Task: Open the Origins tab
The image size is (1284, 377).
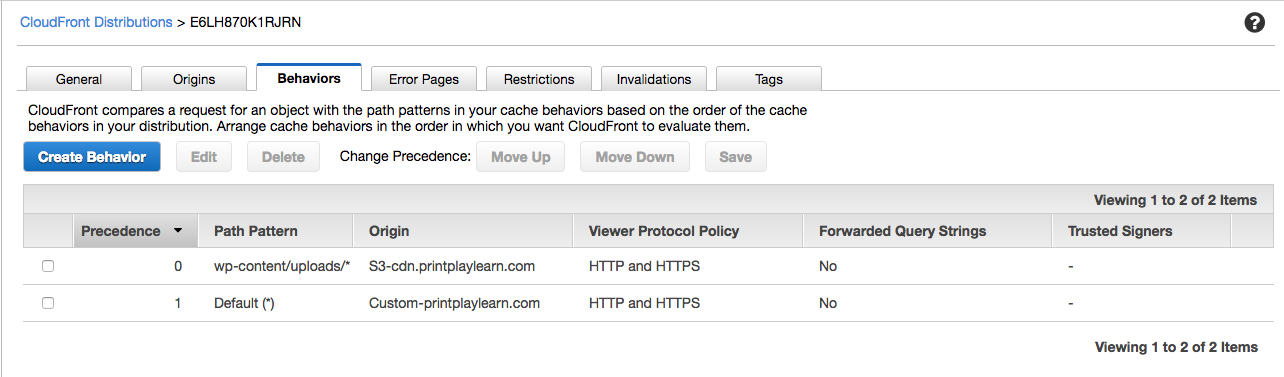Action: 194,79
